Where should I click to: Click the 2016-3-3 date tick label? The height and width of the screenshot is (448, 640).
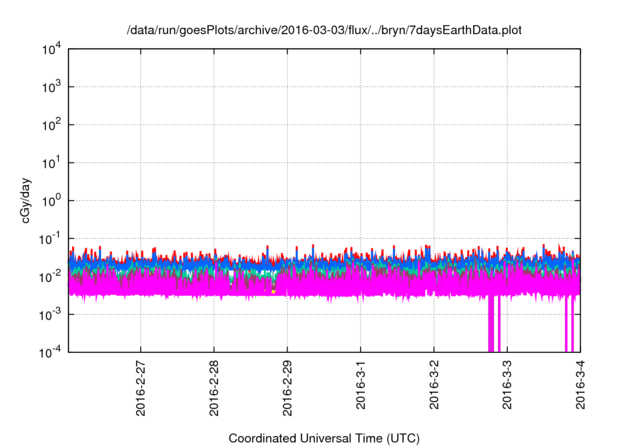[507, 384]
